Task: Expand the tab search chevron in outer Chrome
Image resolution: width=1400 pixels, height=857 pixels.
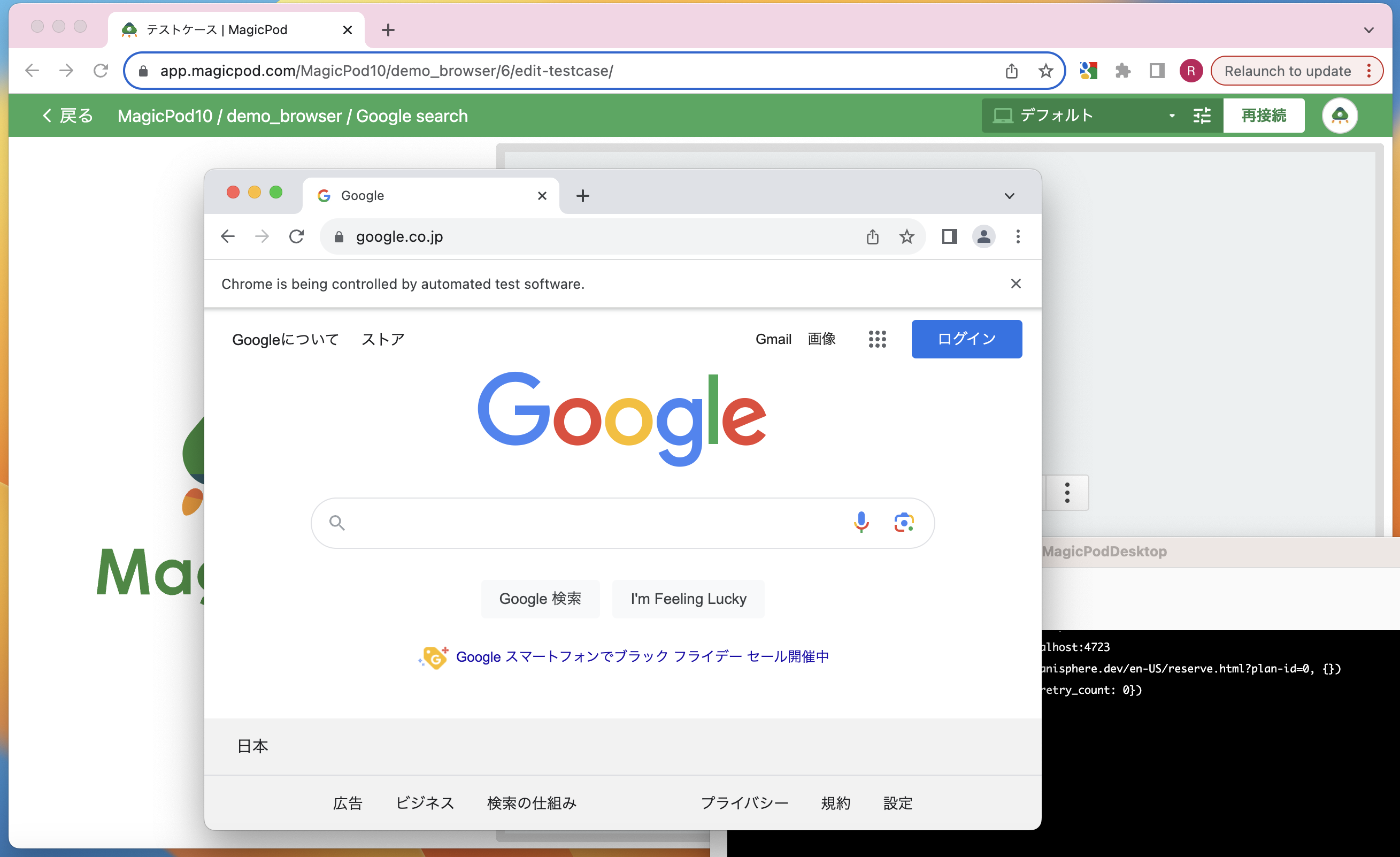Action: pos(1369,30)
